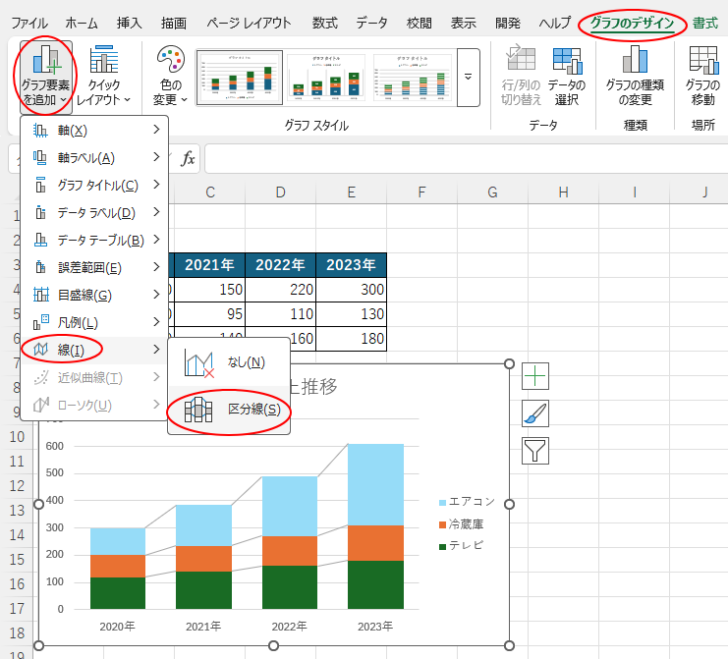Choose なし(N) in the lines submenu
This screenshot has width=728, height=659.
(229, 362)
